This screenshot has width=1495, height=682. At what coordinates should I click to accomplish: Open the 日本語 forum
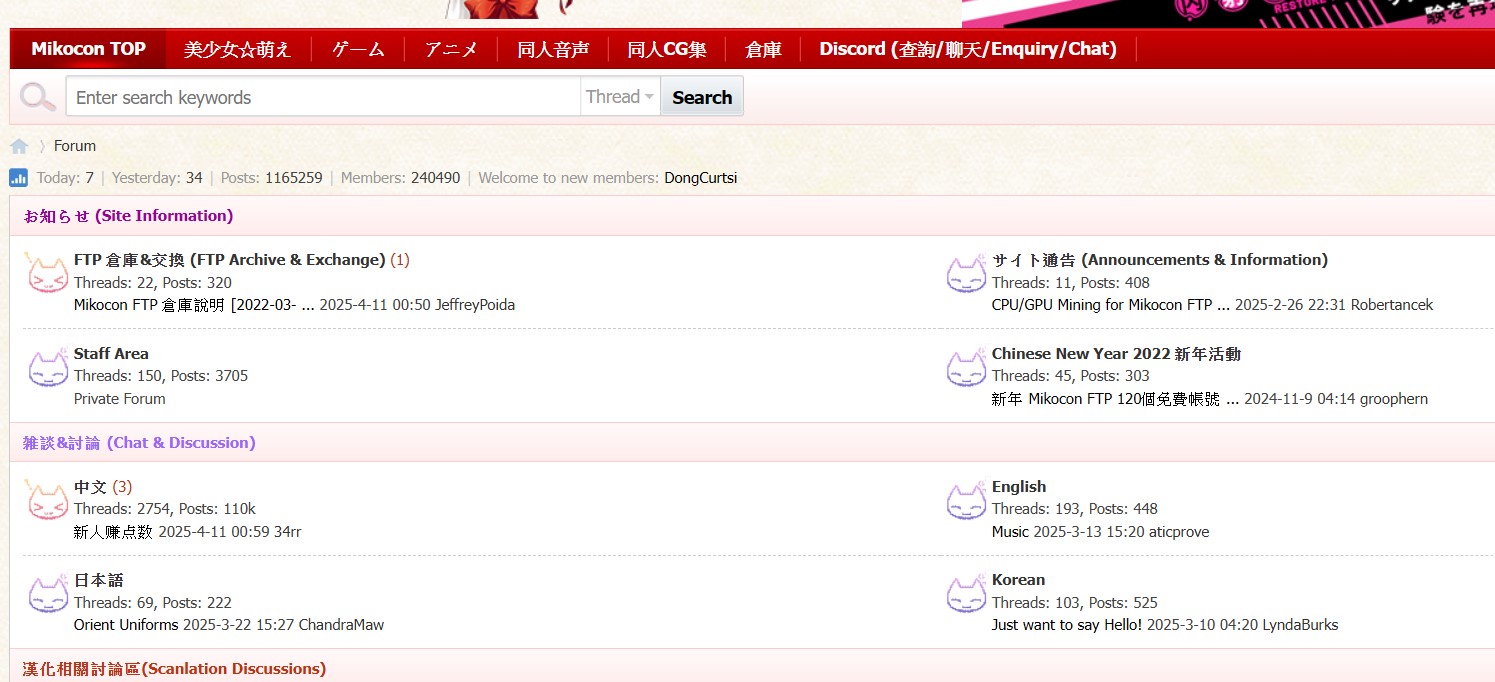click(x=98, y=580)
